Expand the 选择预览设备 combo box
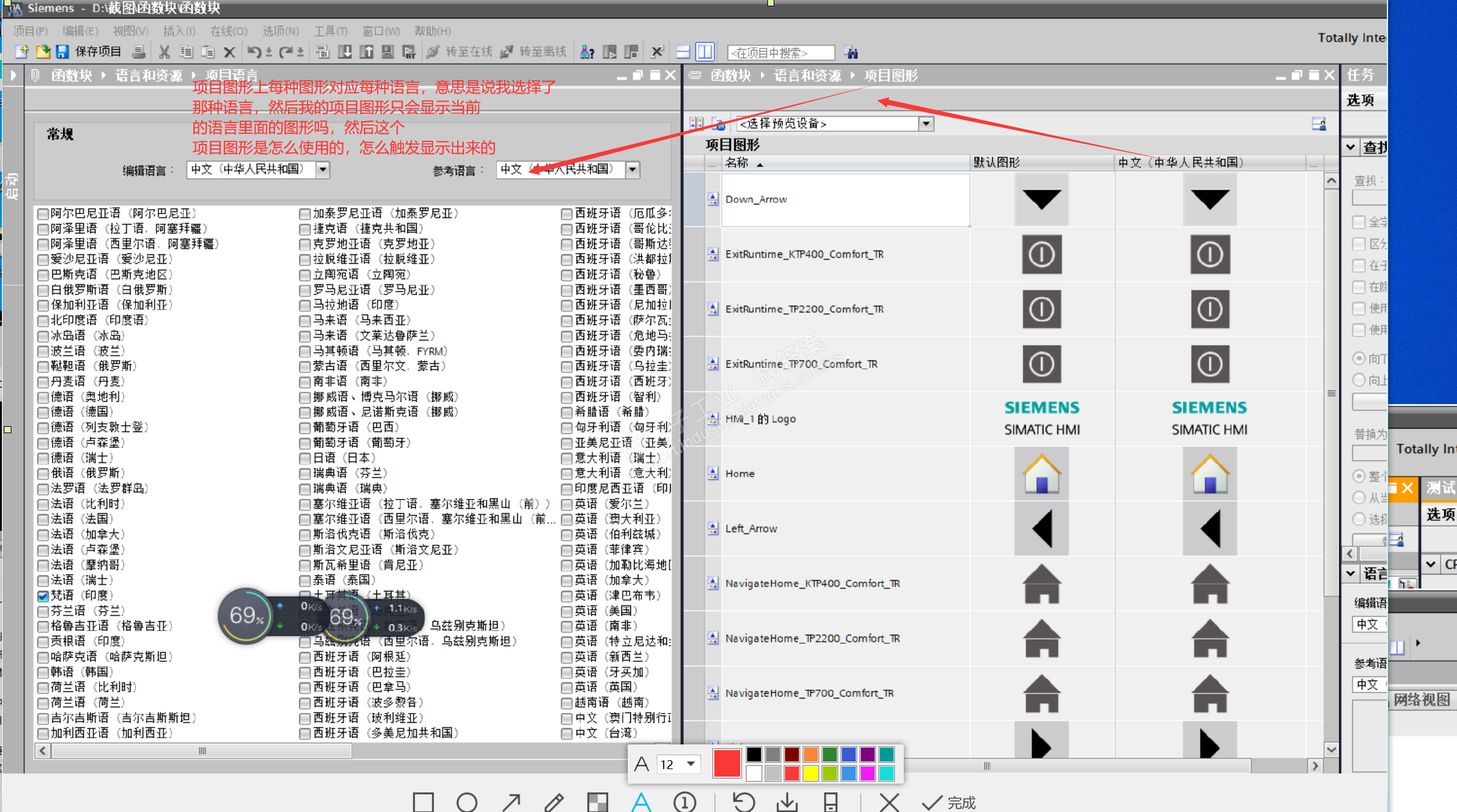 tap(926, 124)
